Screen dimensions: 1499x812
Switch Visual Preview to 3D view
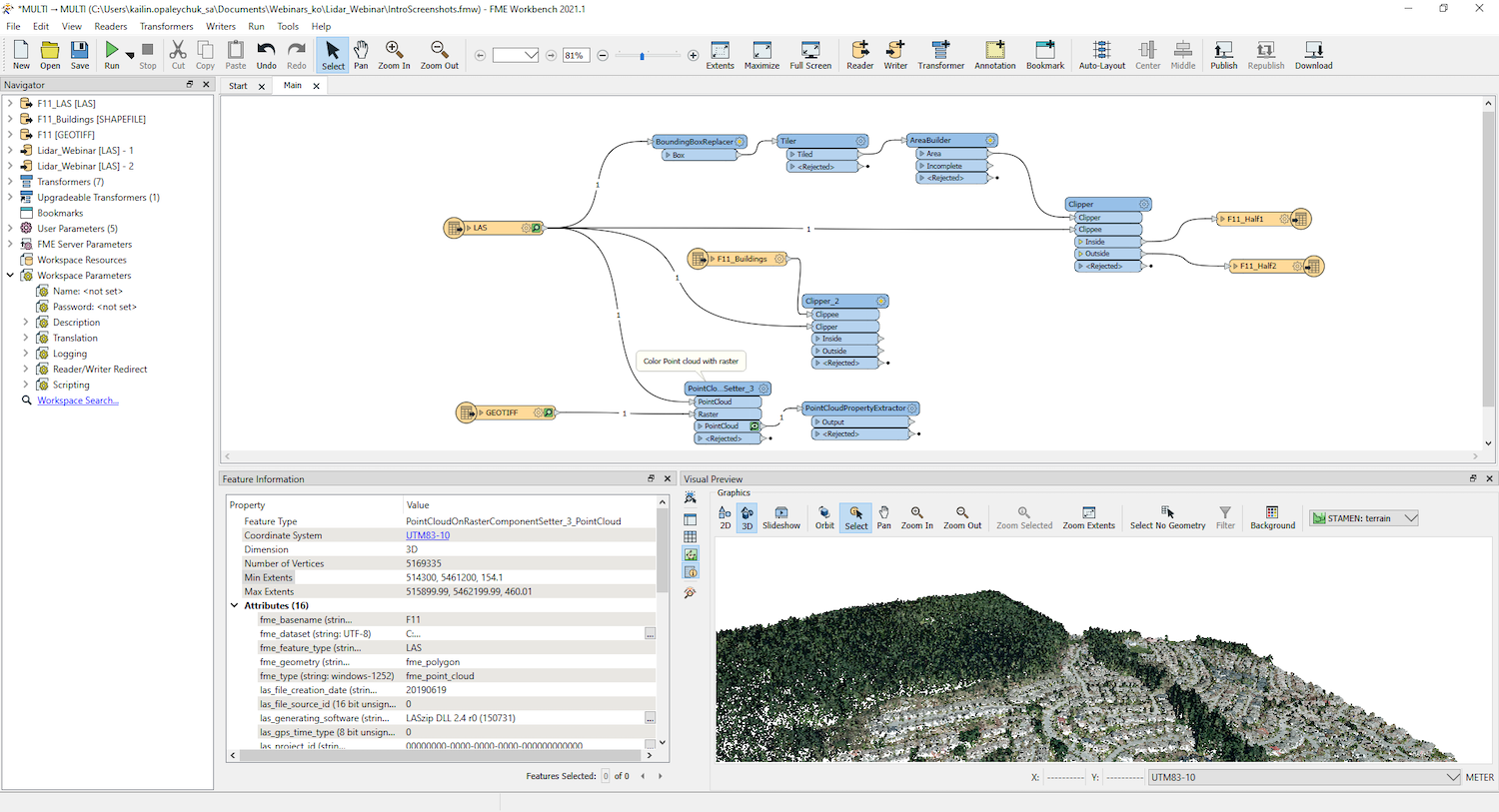coord(747,517)
